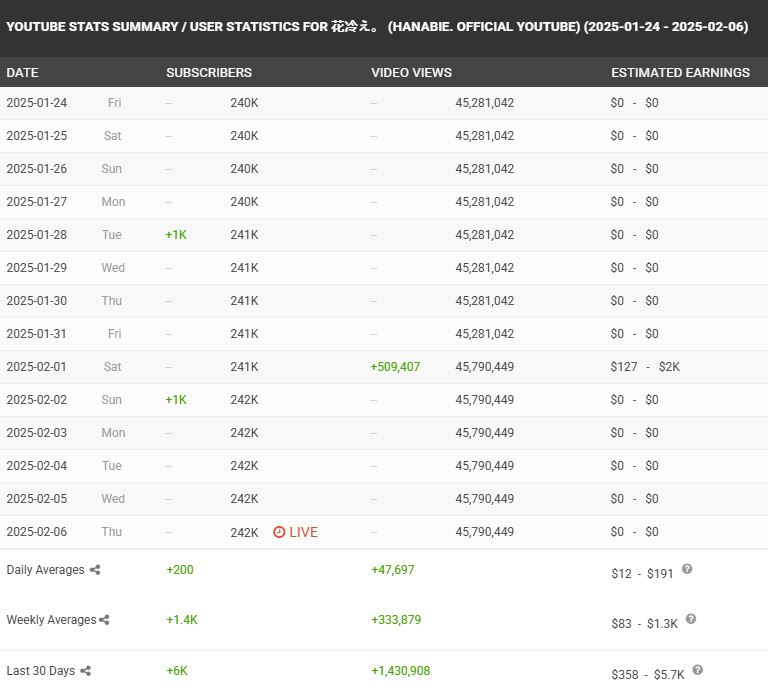Click share icon next to Weekly Averages
The image size is (768, 693).
pyautogui.click(x=104, y=620)
